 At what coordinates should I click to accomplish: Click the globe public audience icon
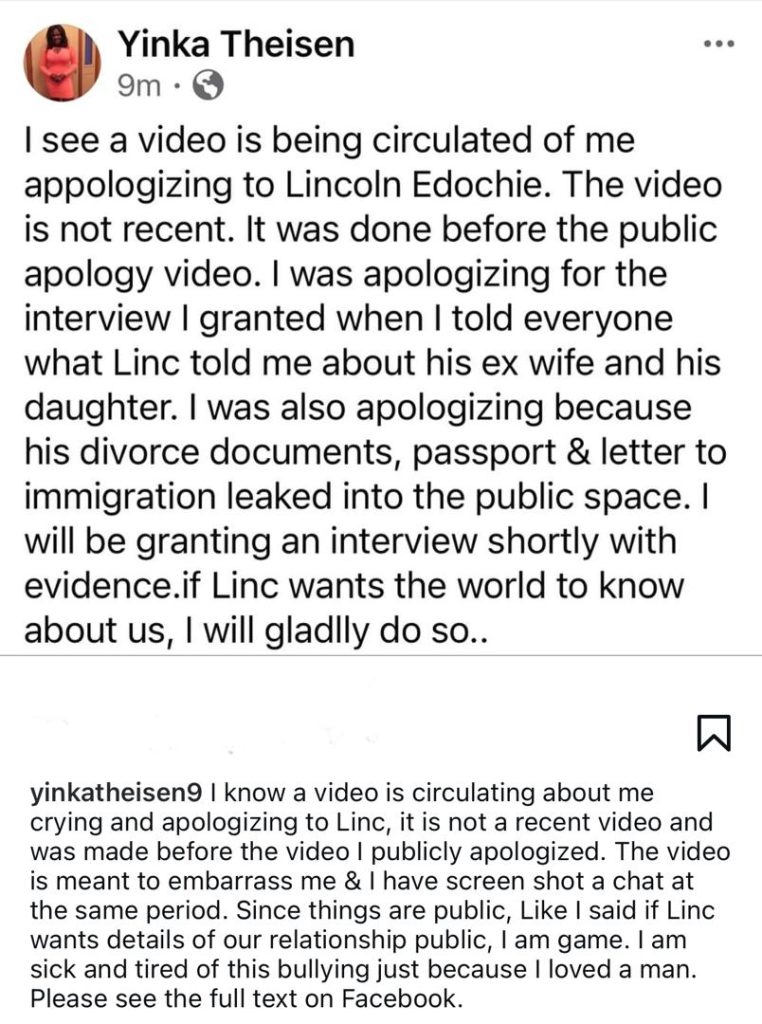(207, 88)
